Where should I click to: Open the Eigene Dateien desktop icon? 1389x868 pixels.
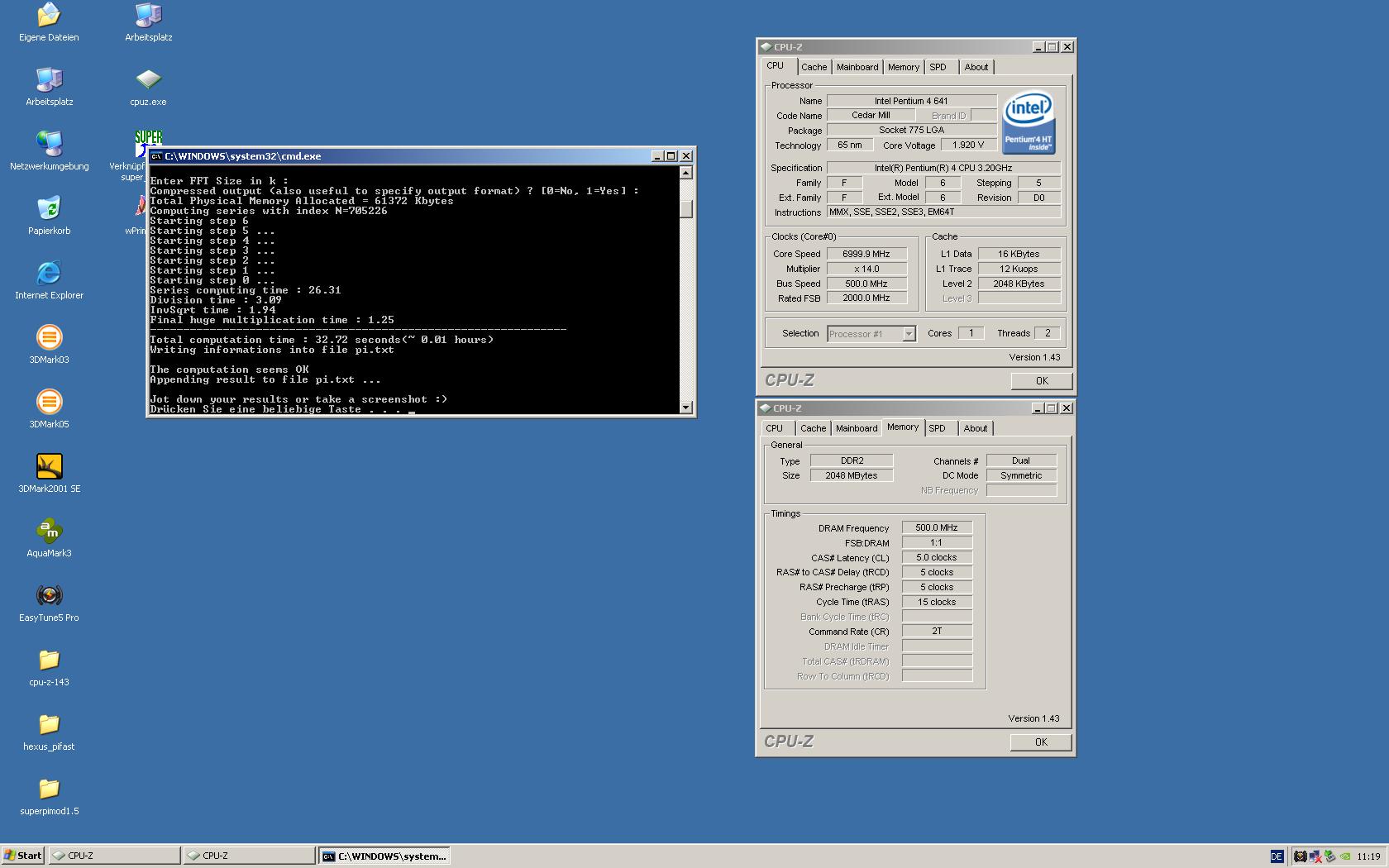tap(49, 22)
